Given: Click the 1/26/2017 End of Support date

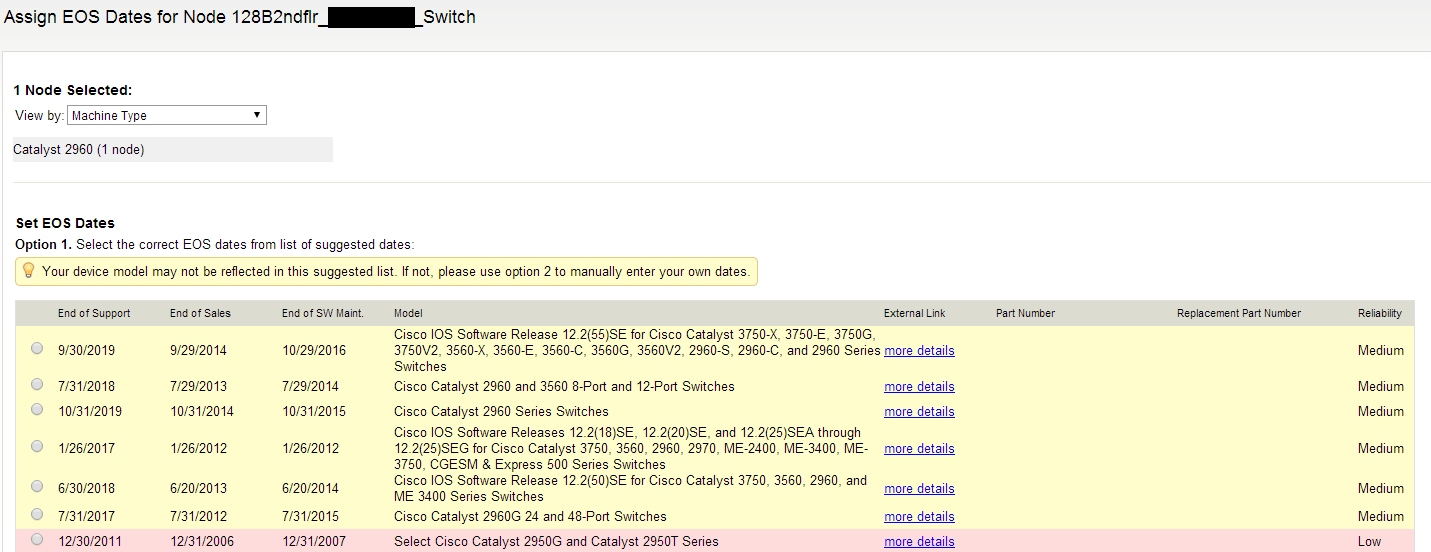Looking at the screenshot, I should (x=88, y=449).
